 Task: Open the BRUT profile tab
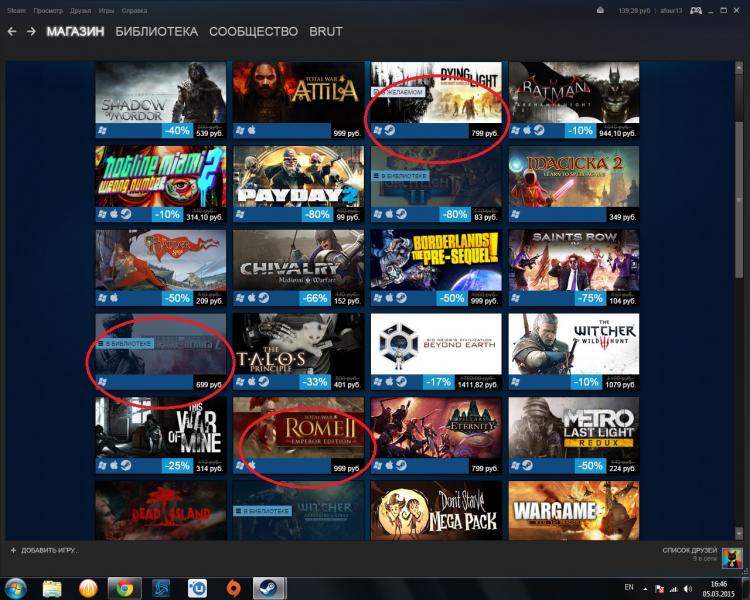pos(326,32)
